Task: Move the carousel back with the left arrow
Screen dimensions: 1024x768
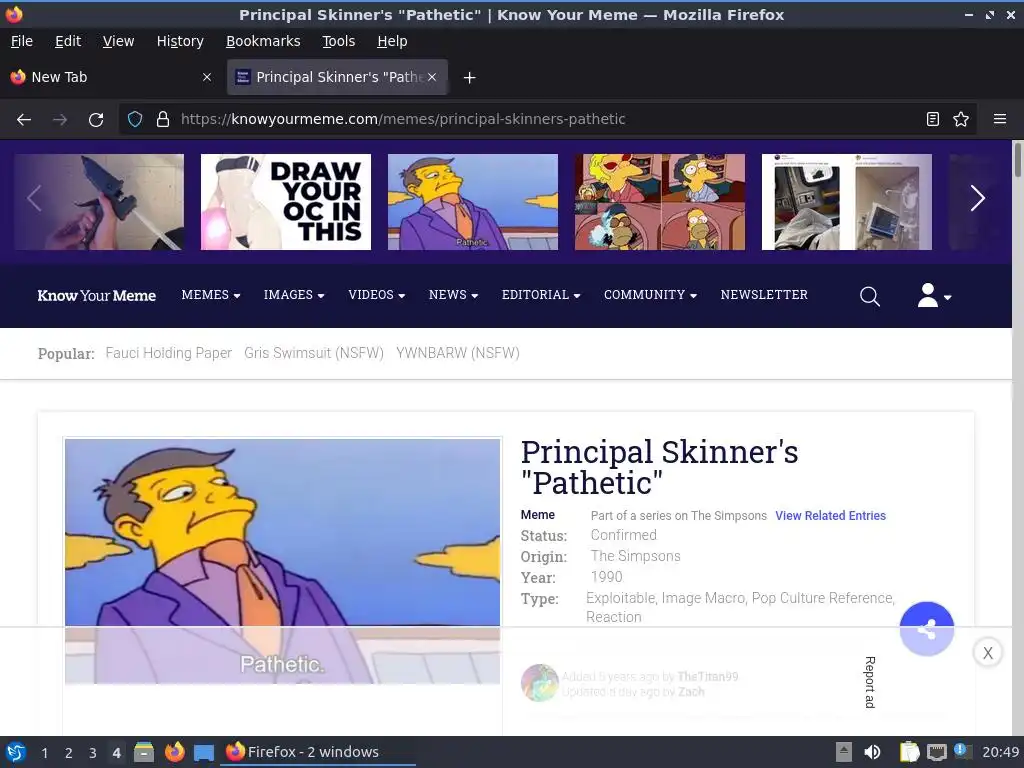Action: pos(35,199)
